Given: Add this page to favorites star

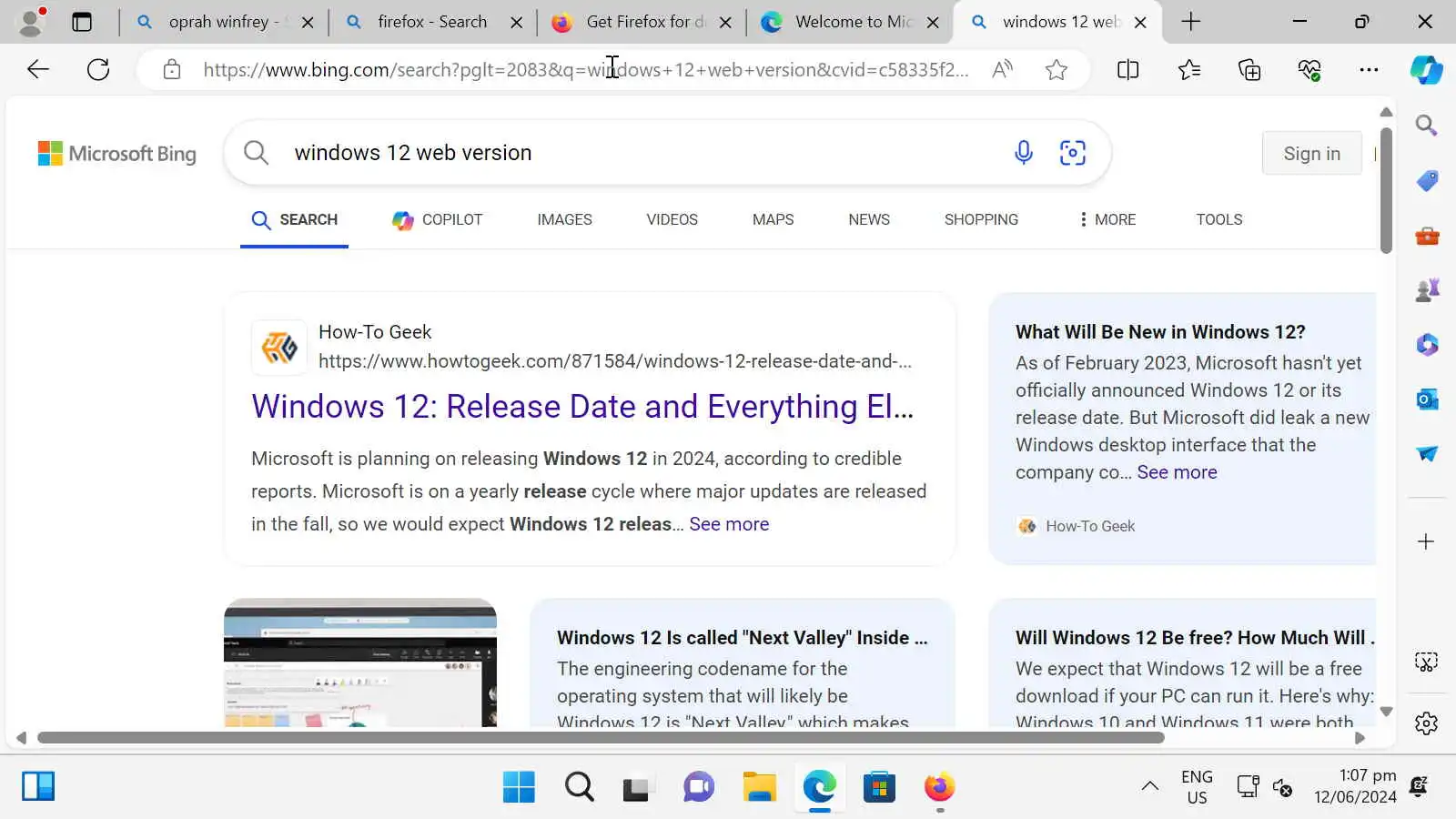Looking at the screenshot, I should (x=1056, y=69).
